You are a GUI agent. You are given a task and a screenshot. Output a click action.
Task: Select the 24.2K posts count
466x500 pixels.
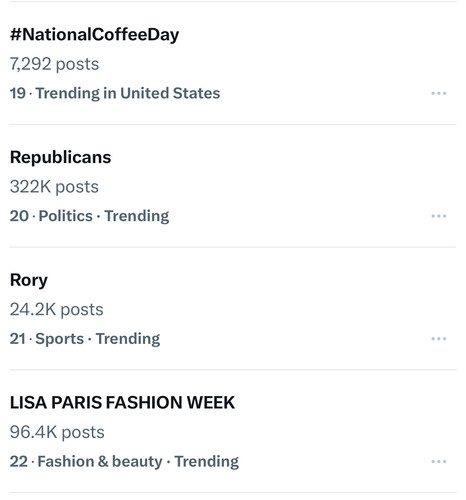pos(57,309)
